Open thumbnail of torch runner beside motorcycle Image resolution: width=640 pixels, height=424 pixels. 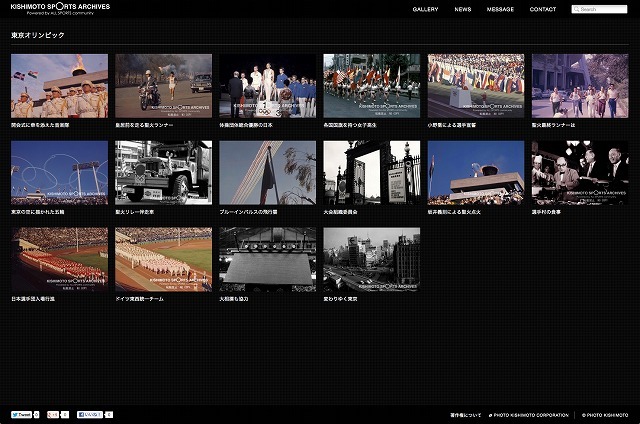(163, 86)
